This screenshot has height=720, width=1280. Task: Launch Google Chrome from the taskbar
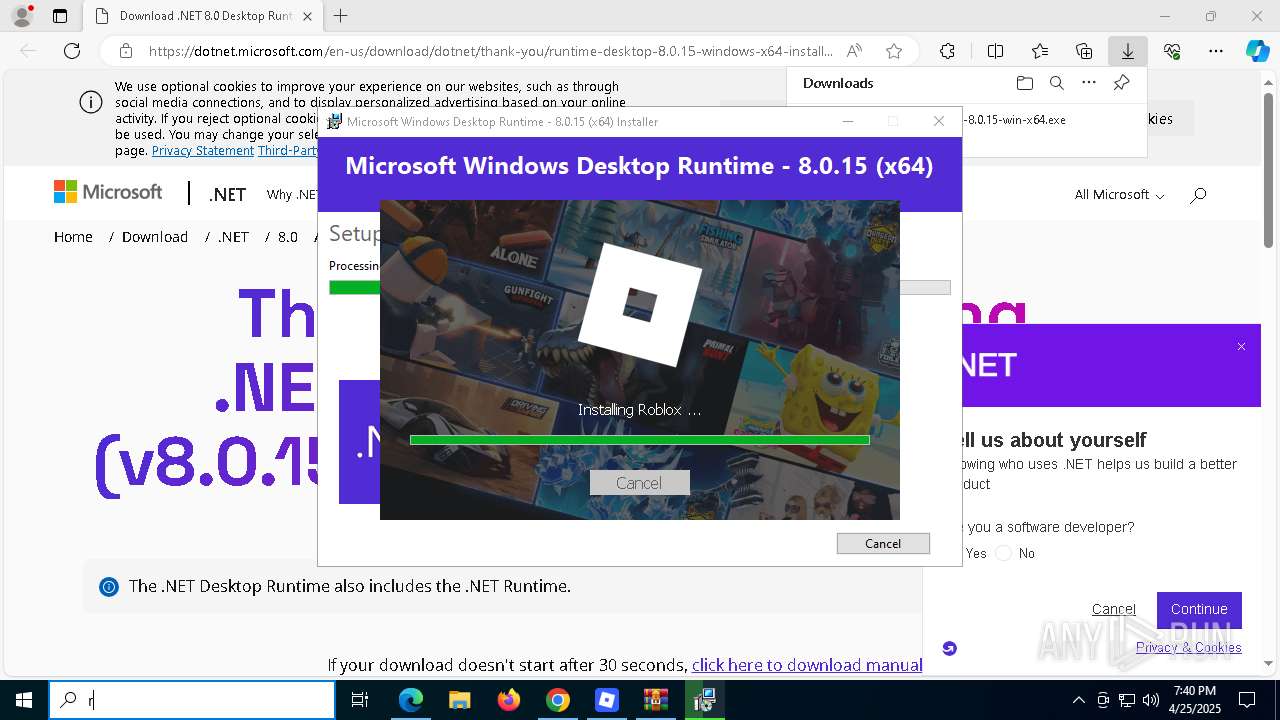click(x=557, y=700)
